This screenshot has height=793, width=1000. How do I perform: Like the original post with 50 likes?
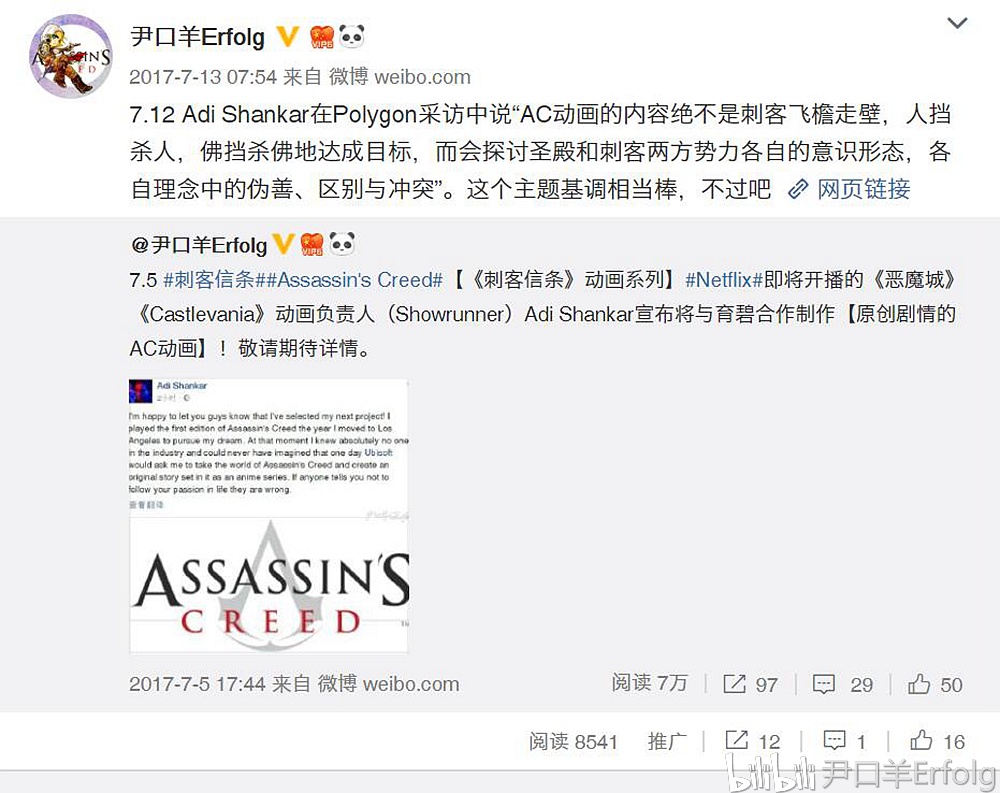click(919, 684)
